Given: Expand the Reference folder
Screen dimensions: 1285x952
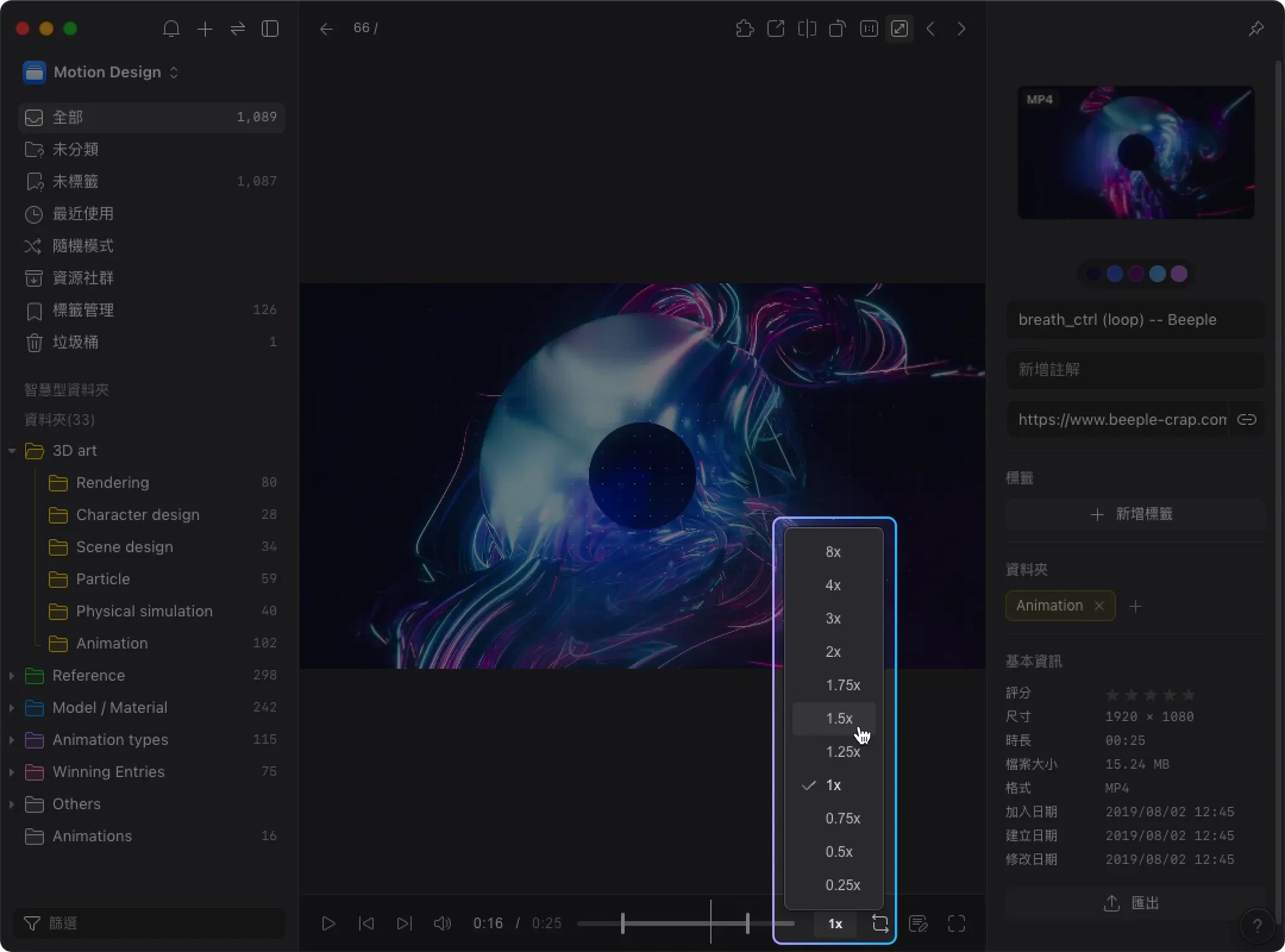Looking at the screenshot, I should [x=12, y=675].
